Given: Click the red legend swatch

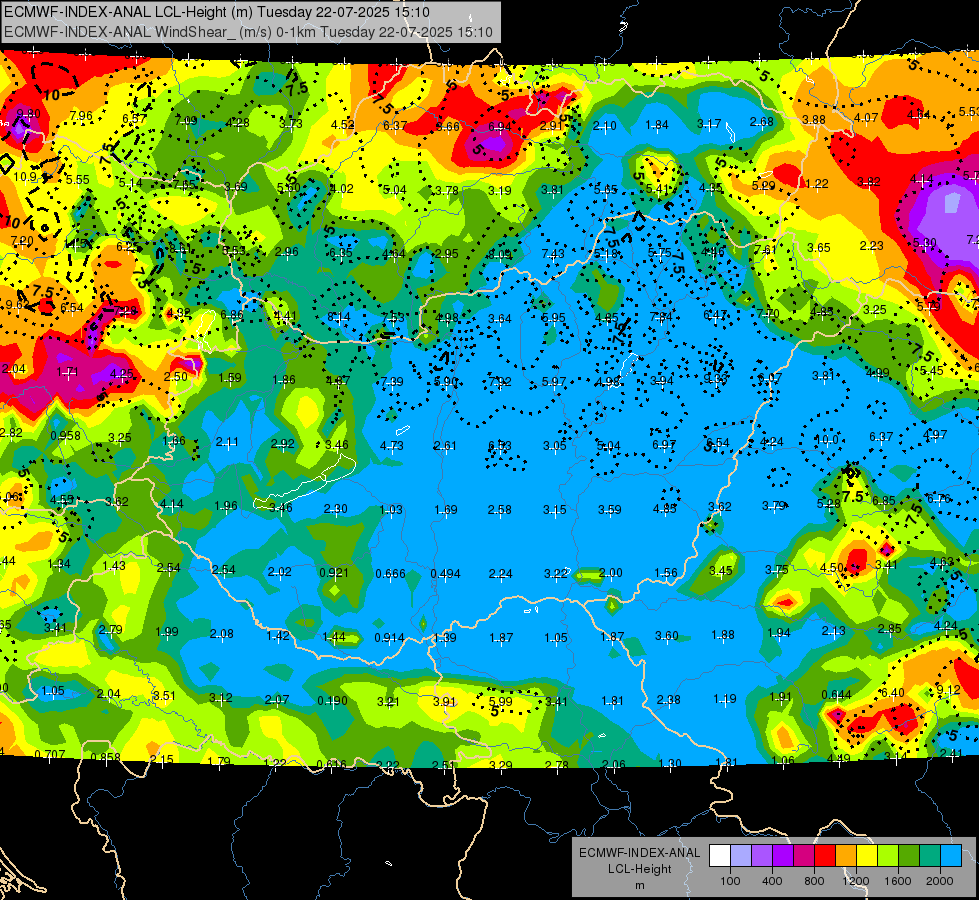Looking at the screenshot, I should point(825,856).
